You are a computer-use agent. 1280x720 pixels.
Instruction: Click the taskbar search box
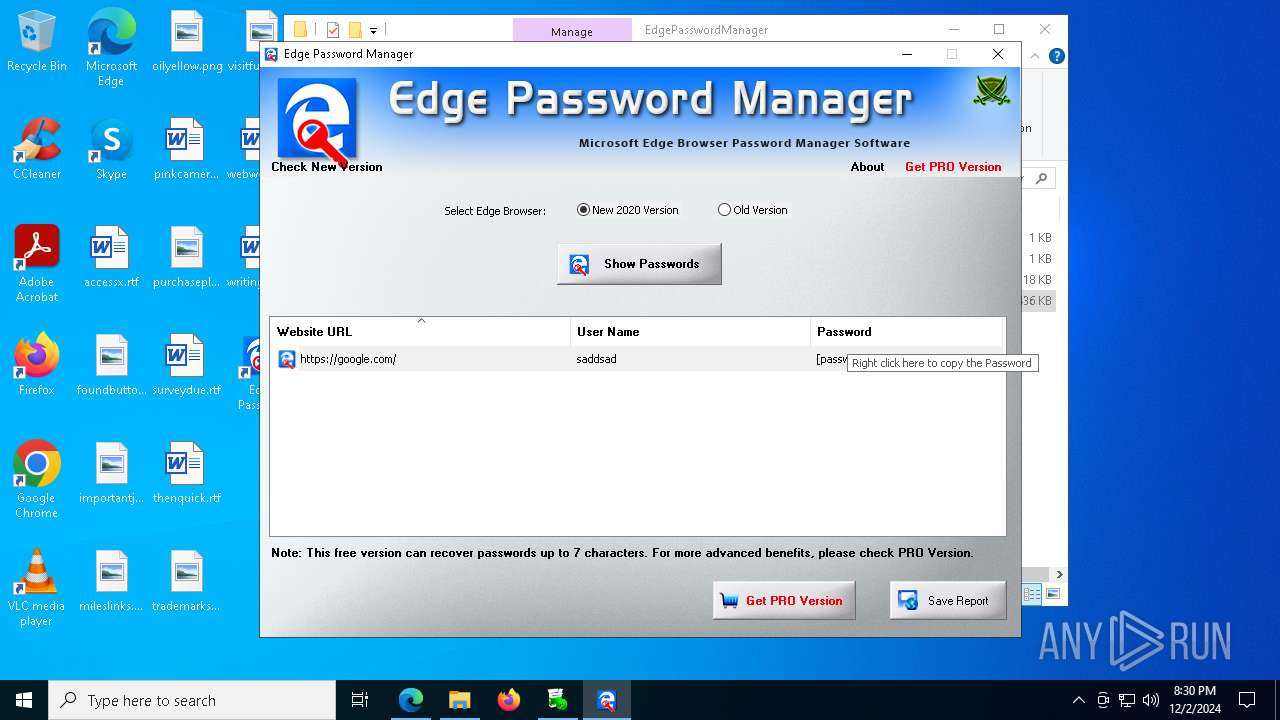pos(192,700)
